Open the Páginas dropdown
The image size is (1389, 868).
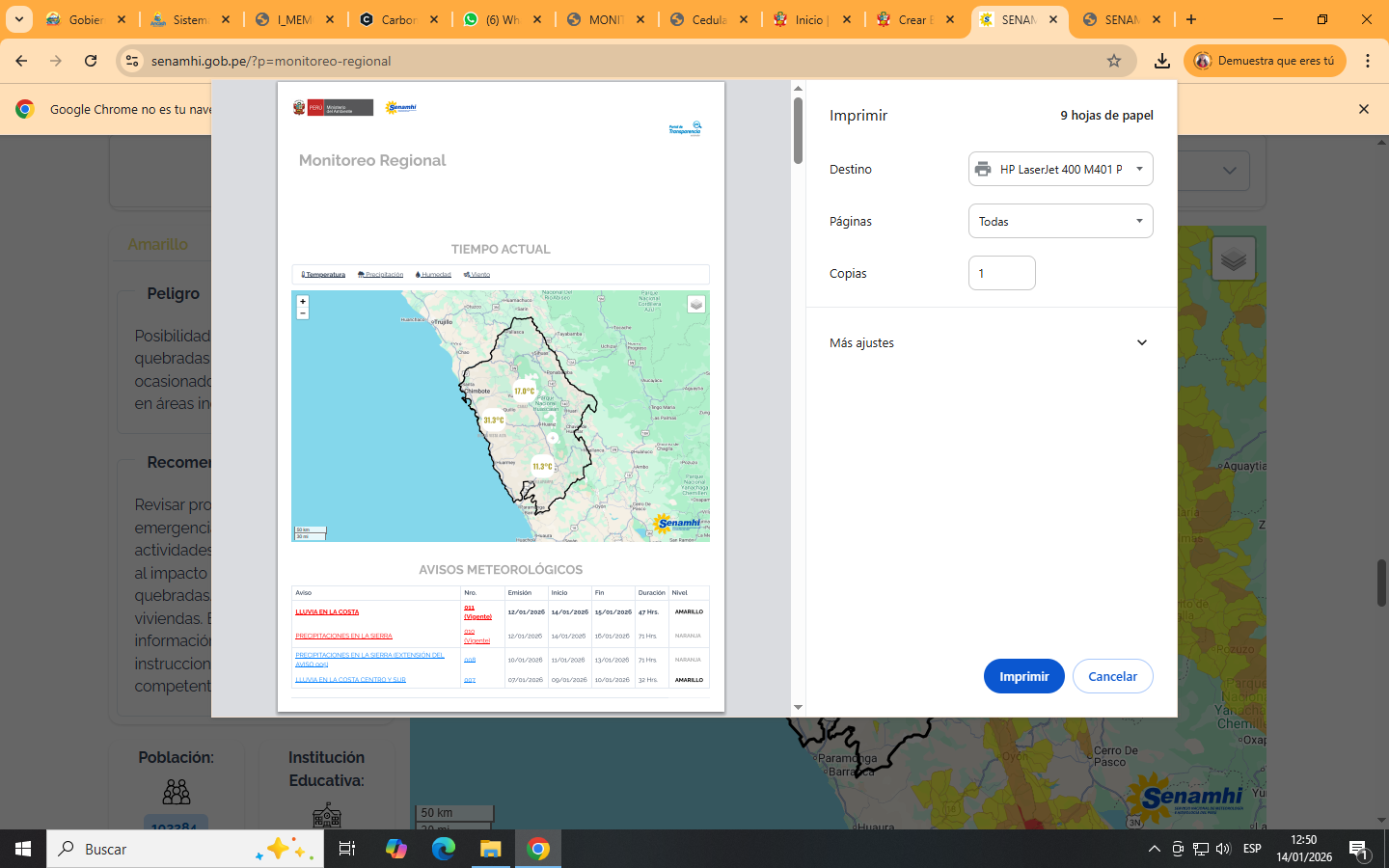point(1060,221)
